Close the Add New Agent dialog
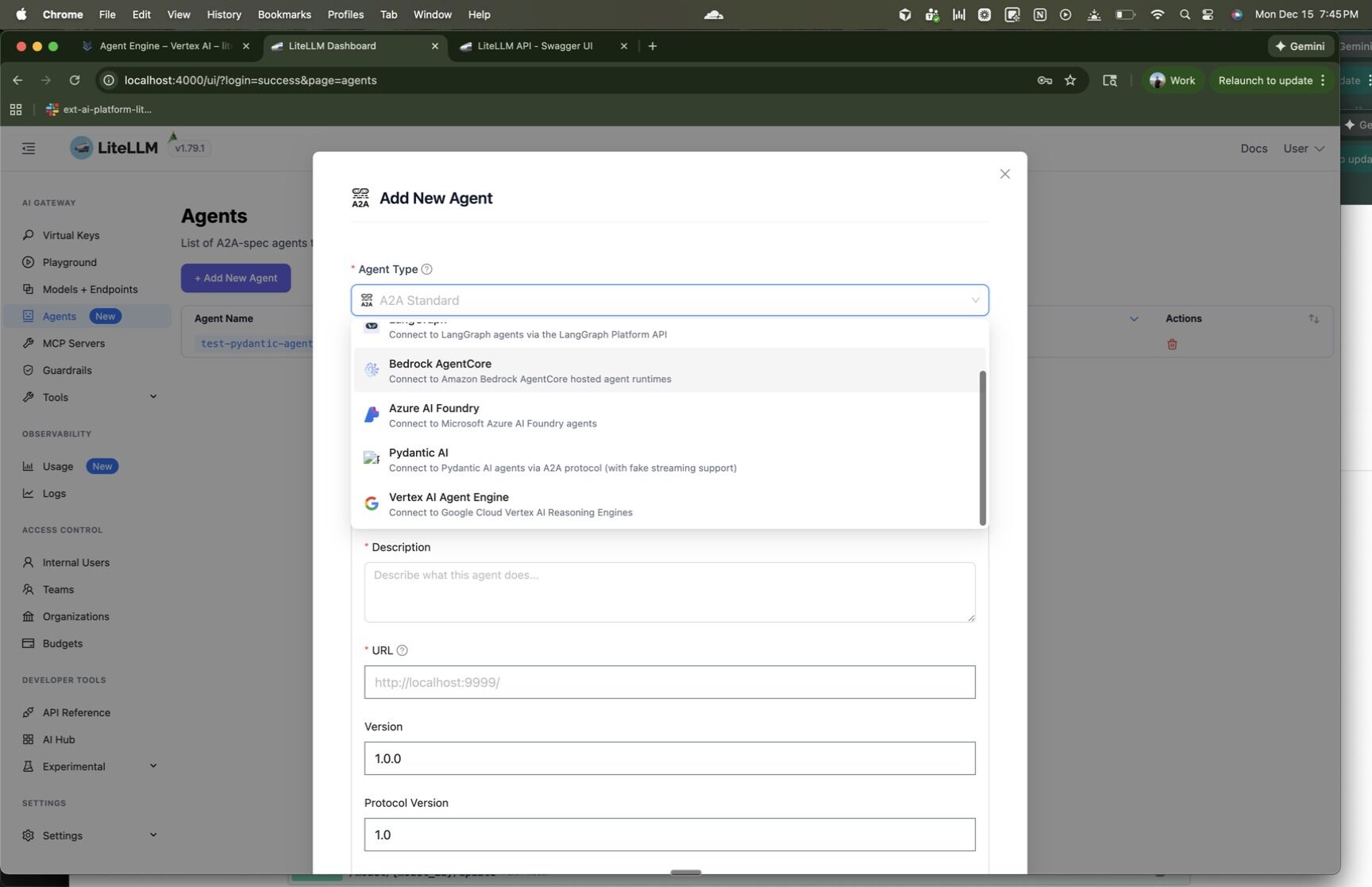Viewport: 1372px width, 887px height. [x=1004, y=174]
